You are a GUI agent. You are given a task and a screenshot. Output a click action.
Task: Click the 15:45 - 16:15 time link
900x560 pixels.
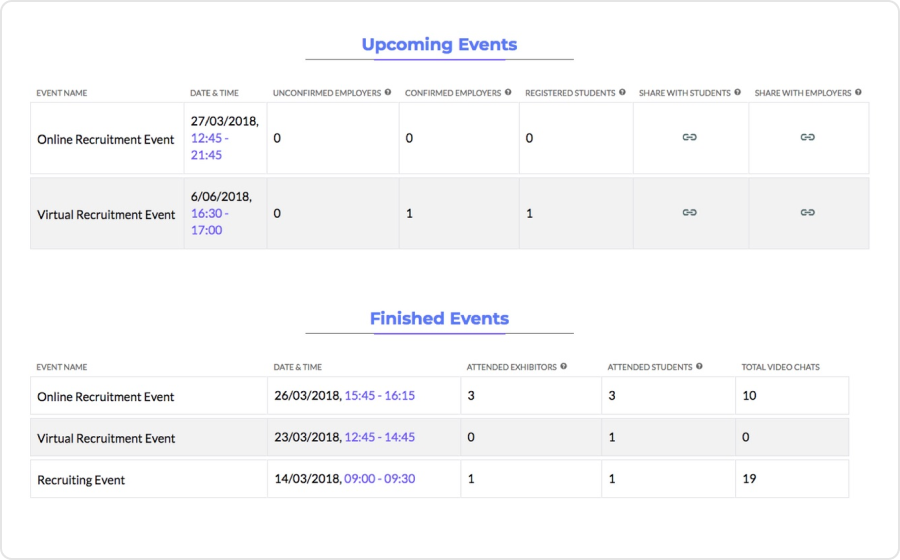(x=379, y=395)
